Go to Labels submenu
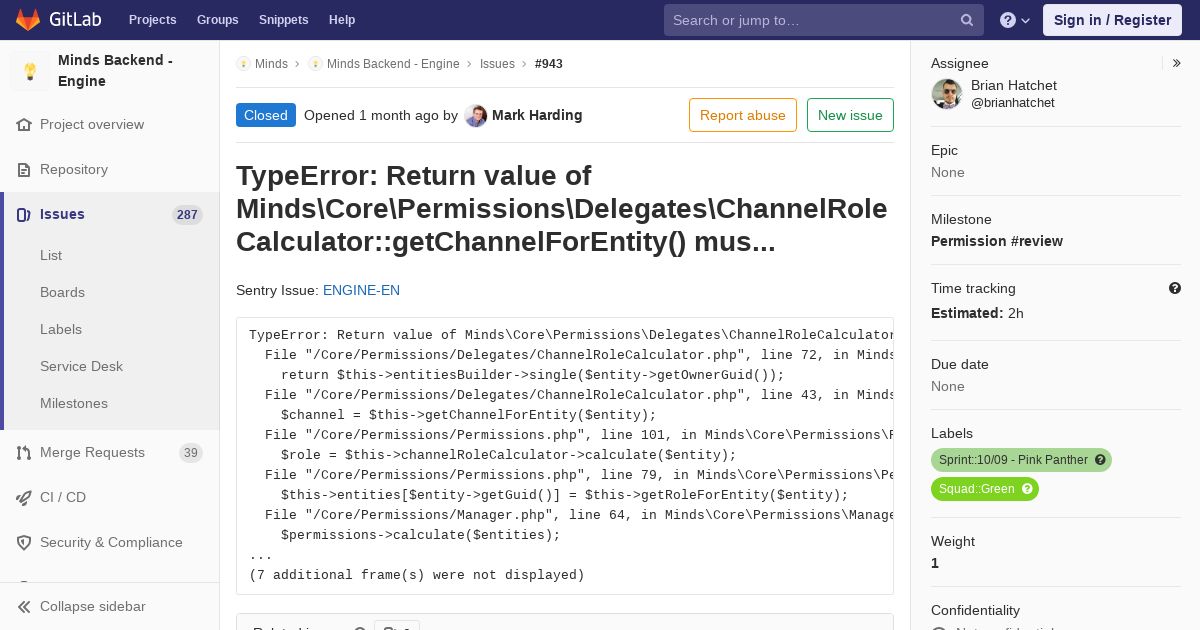The image size is (1200, 630). click(x=61, y=329)
